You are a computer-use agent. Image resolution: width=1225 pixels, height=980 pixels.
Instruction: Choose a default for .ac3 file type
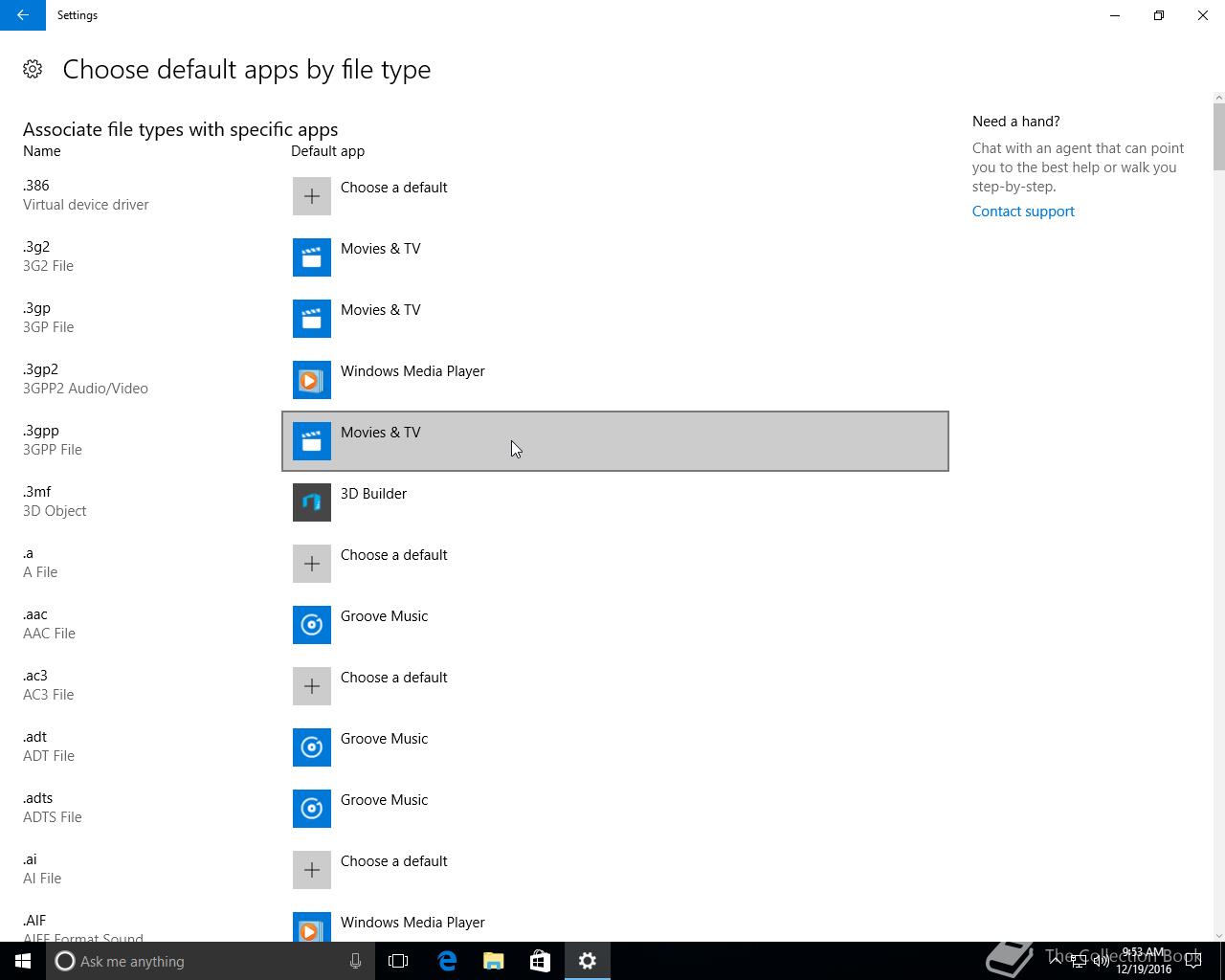coord(615,686)
